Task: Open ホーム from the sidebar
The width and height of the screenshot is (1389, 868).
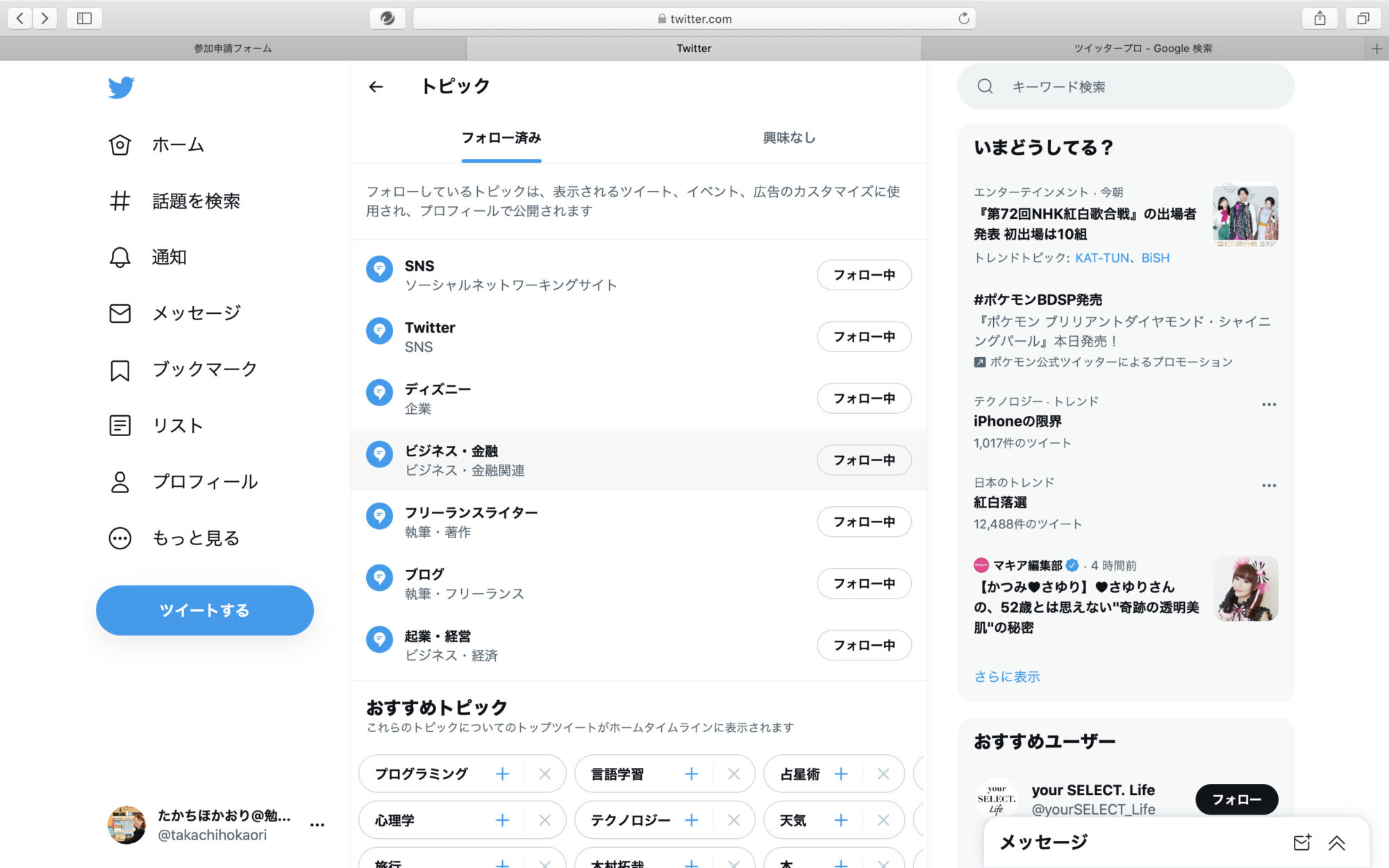Action: pos(157,144)
